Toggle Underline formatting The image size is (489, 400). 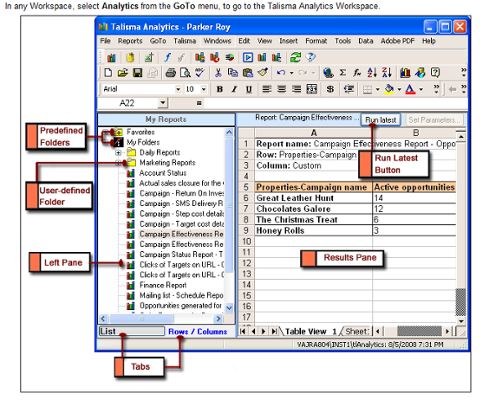(249, 89)
